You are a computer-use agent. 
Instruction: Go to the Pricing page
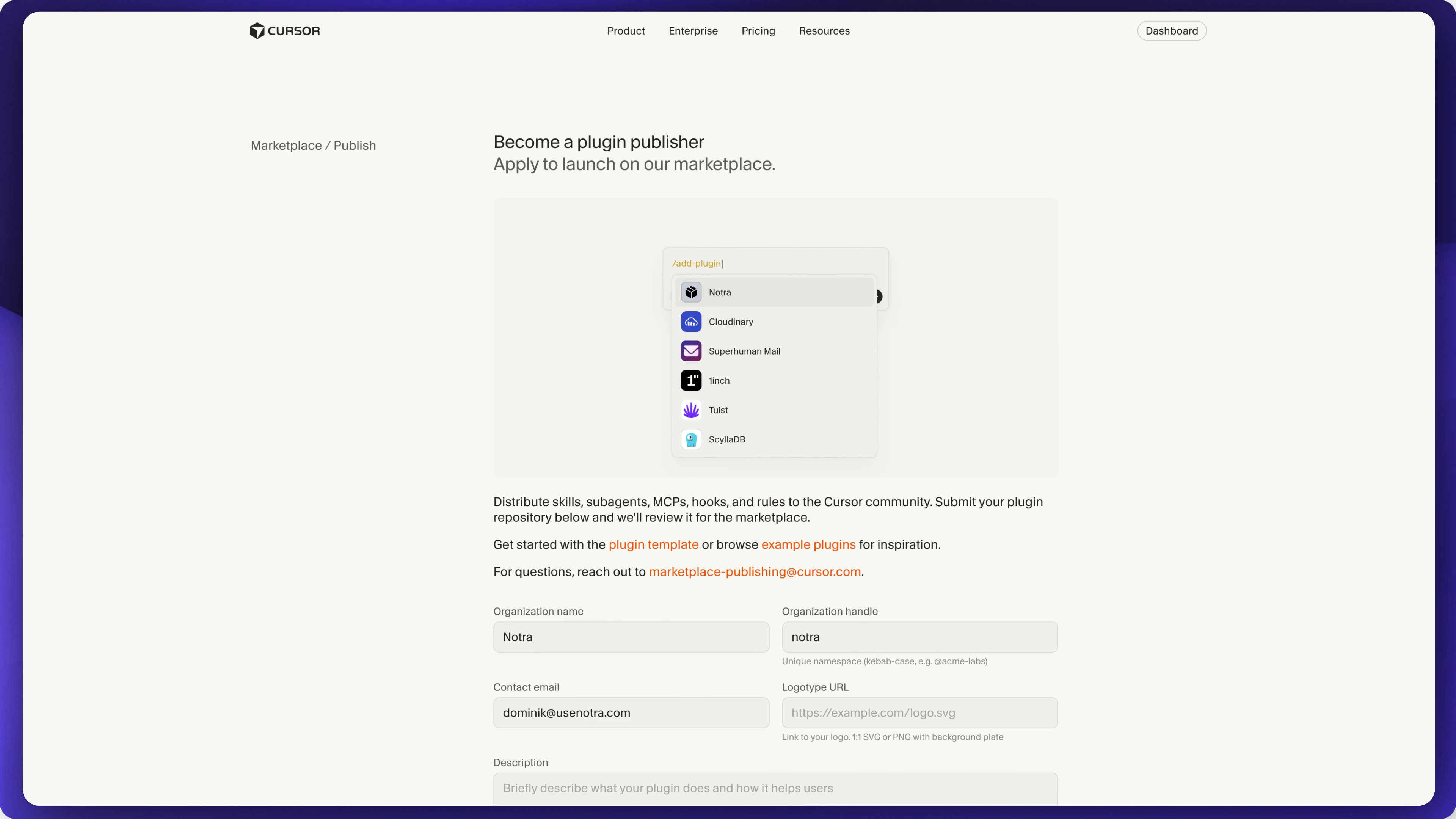pos(758,30)
